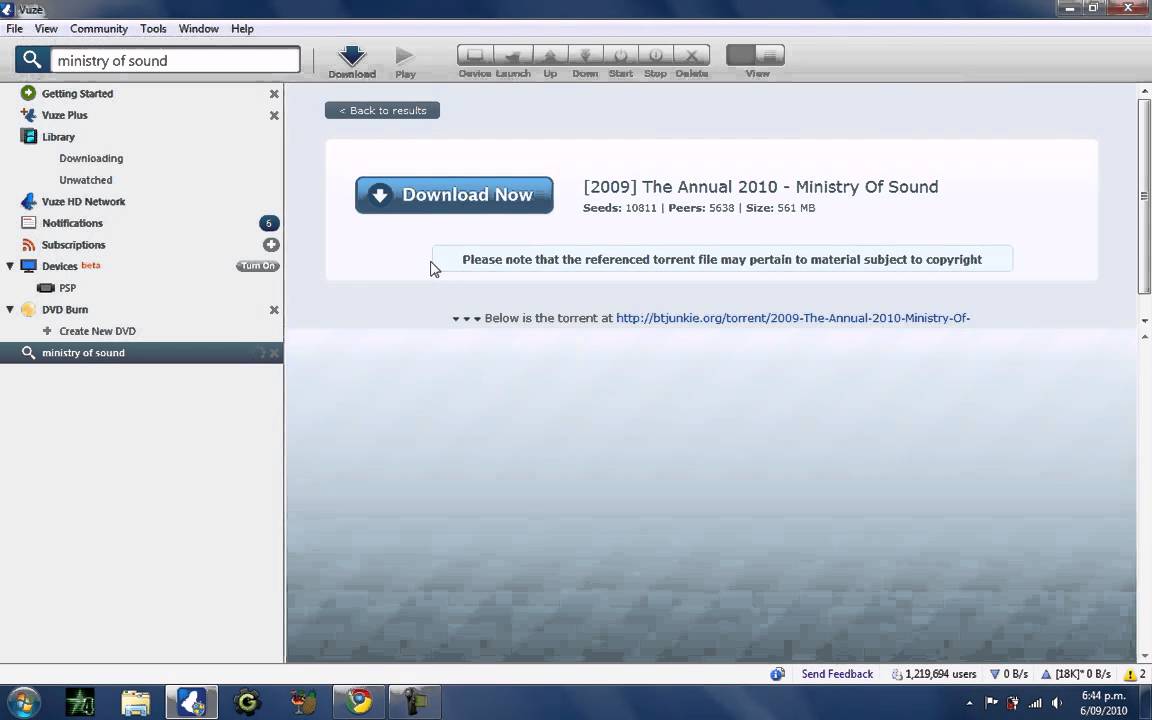Select DVD Burn in sidebar
The height and width of the screenshot is (720, 1152).
[x=65, y=309]
